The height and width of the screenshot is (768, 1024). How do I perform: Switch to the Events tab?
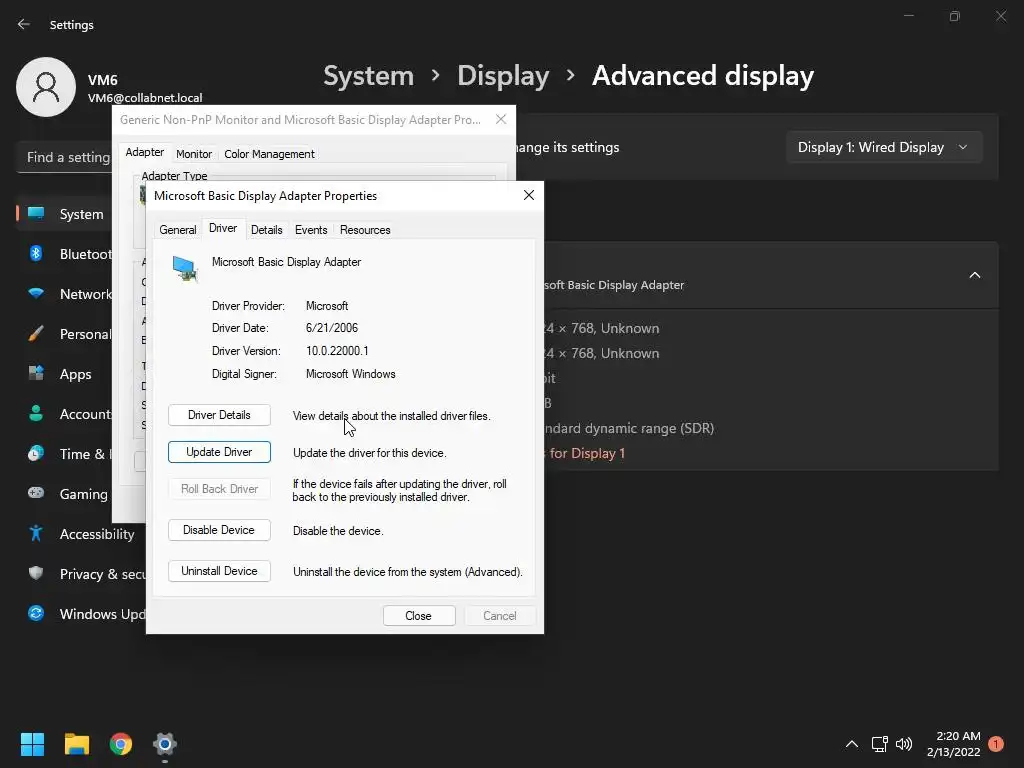click(311, 230)
